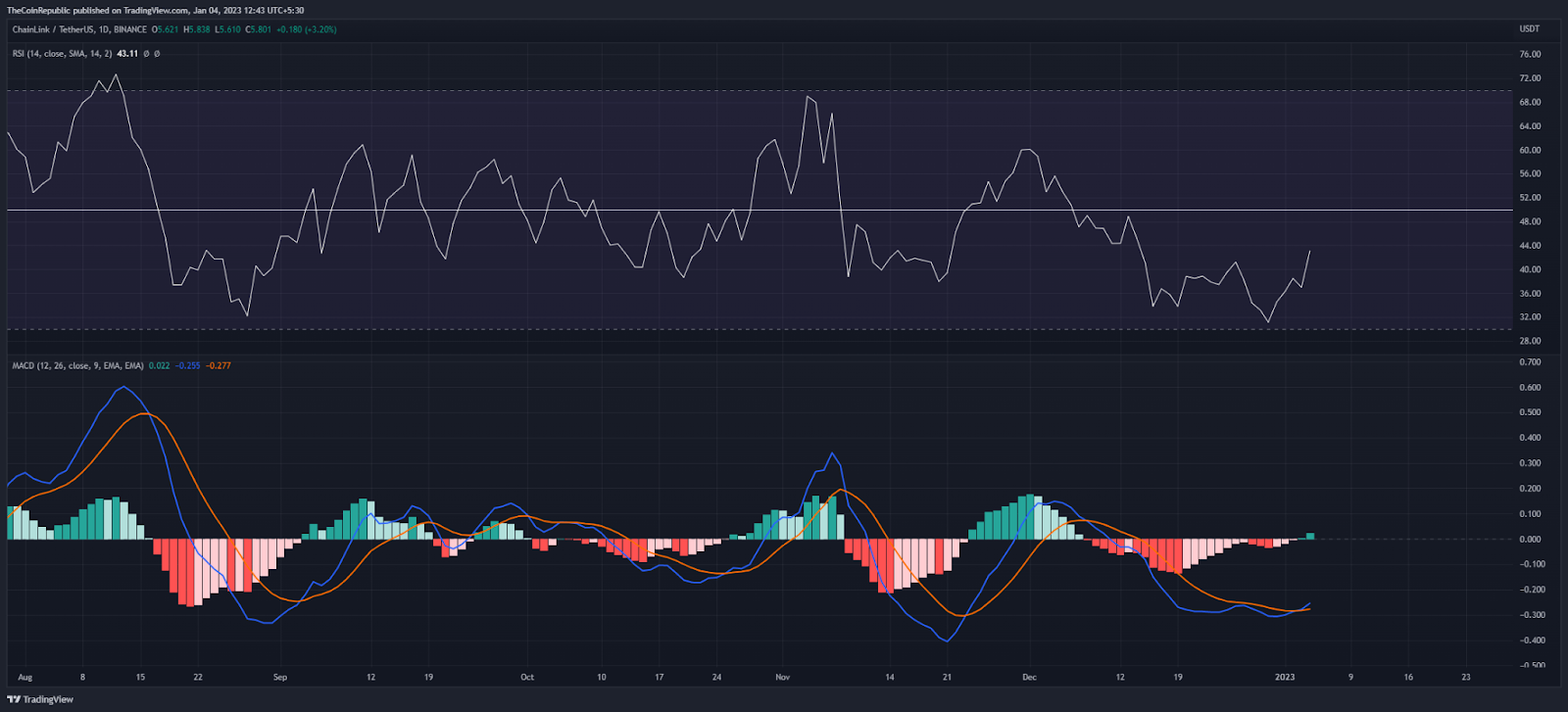Viewport: 1568px width, 712px height.
Task: Click the 76.00 label on RSI axis
Action: 1530,55
